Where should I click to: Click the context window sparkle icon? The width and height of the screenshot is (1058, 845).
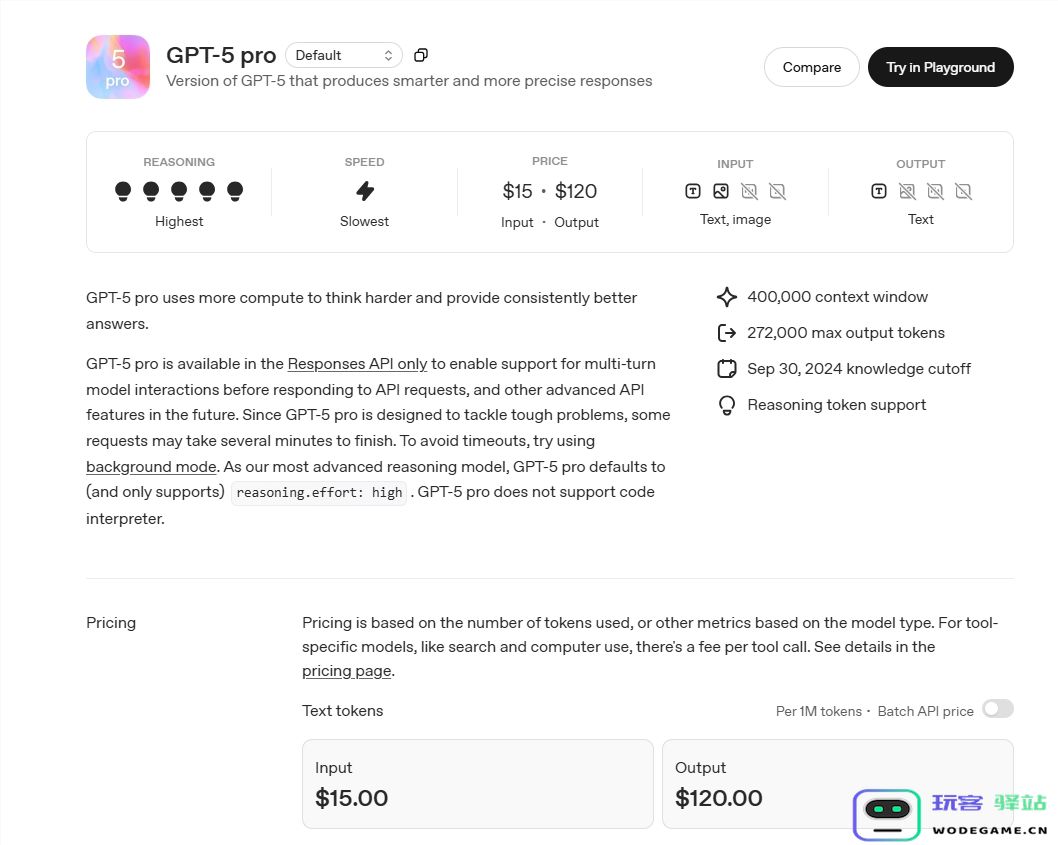[x=727, y=296]
